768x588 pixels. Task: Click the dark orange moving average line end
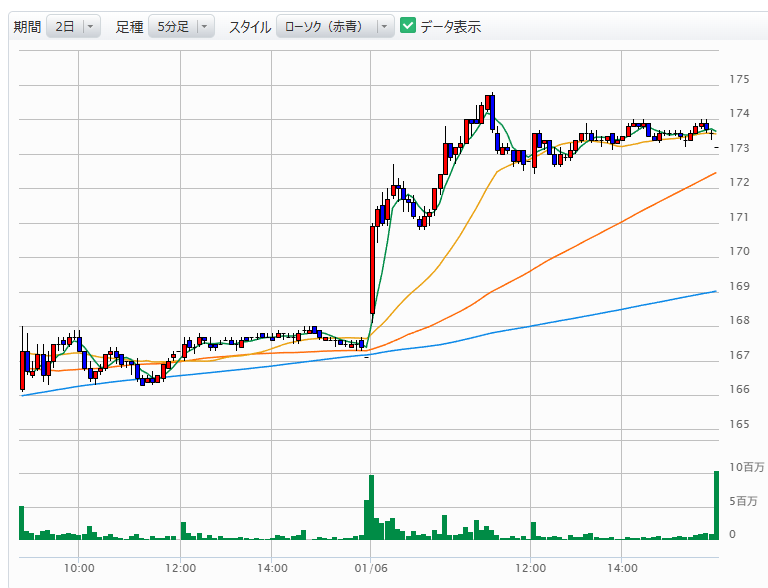point(714,174)
